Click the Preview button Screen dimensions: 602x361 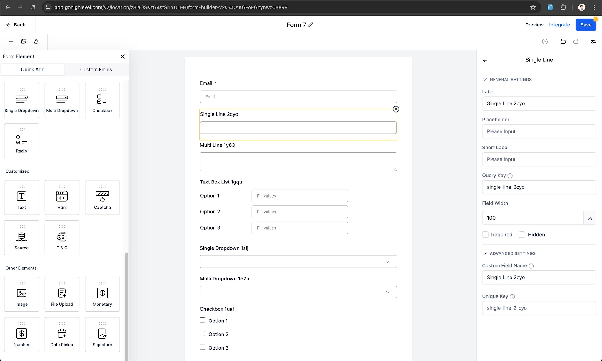[534, 25]
